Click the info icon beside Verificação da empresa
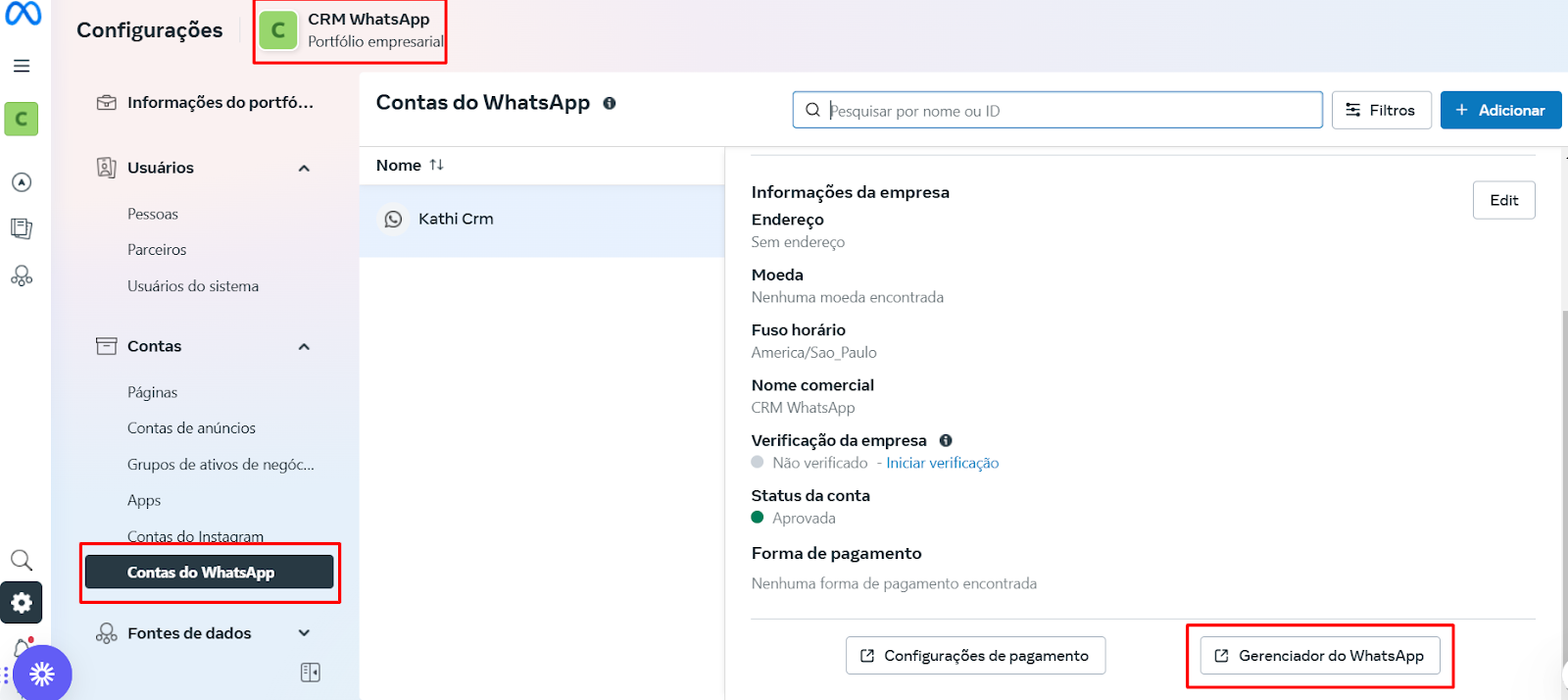Screen dimensions: 1568x700 (946, 441)
